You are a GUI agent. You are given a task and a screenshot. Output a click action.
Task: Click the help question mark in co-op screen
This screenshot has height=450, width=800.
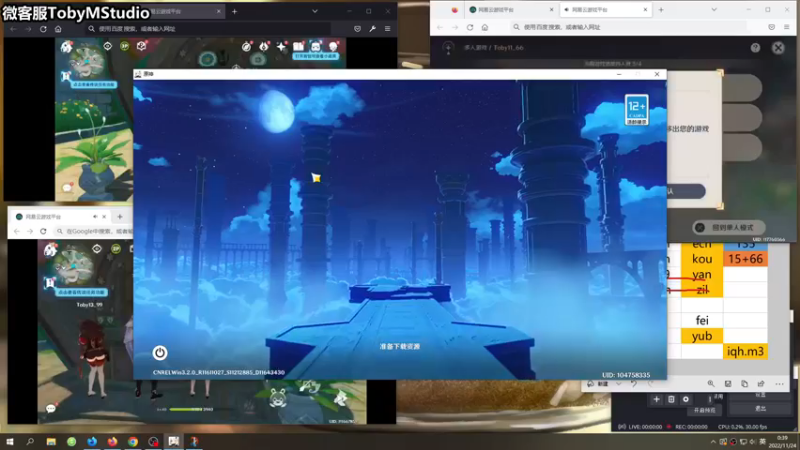tap(755, 47)
